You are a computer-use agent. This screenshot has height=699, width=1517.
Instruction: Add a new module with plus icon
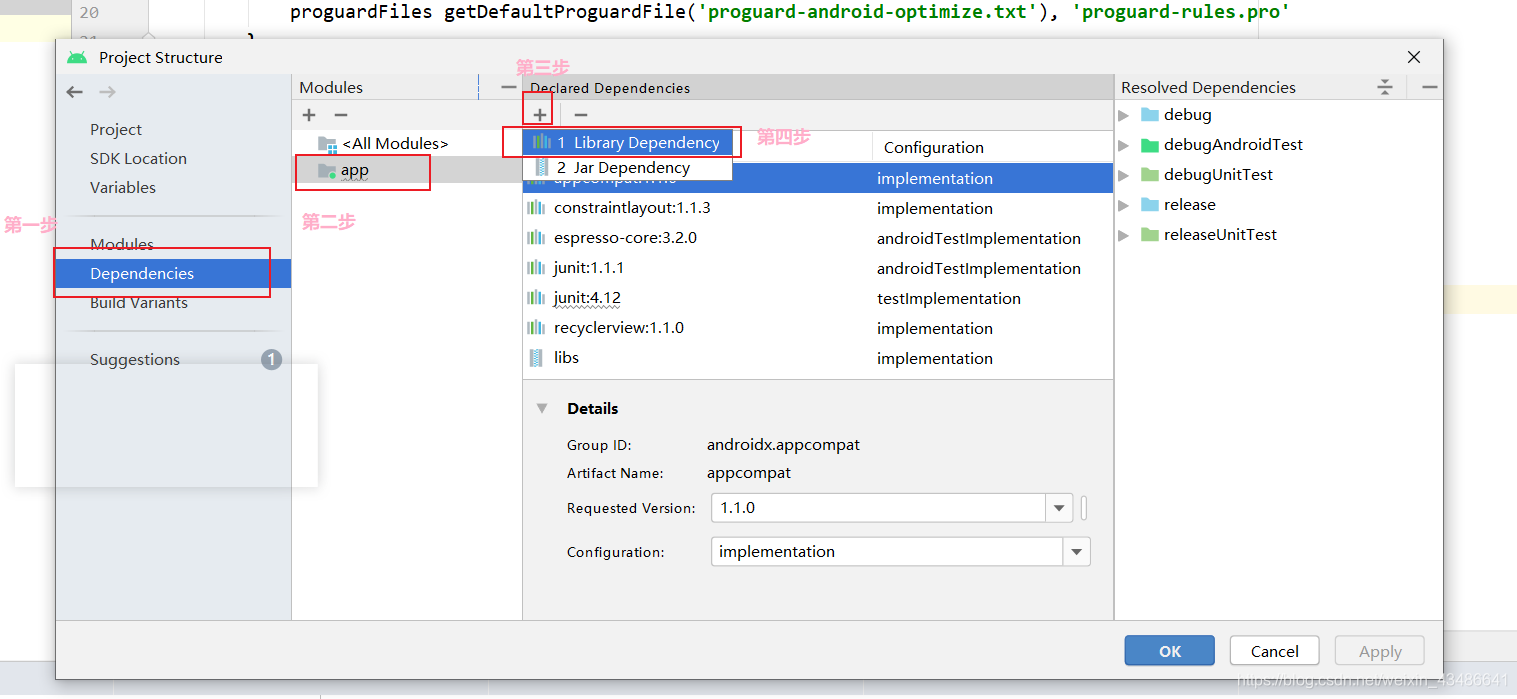309,116
